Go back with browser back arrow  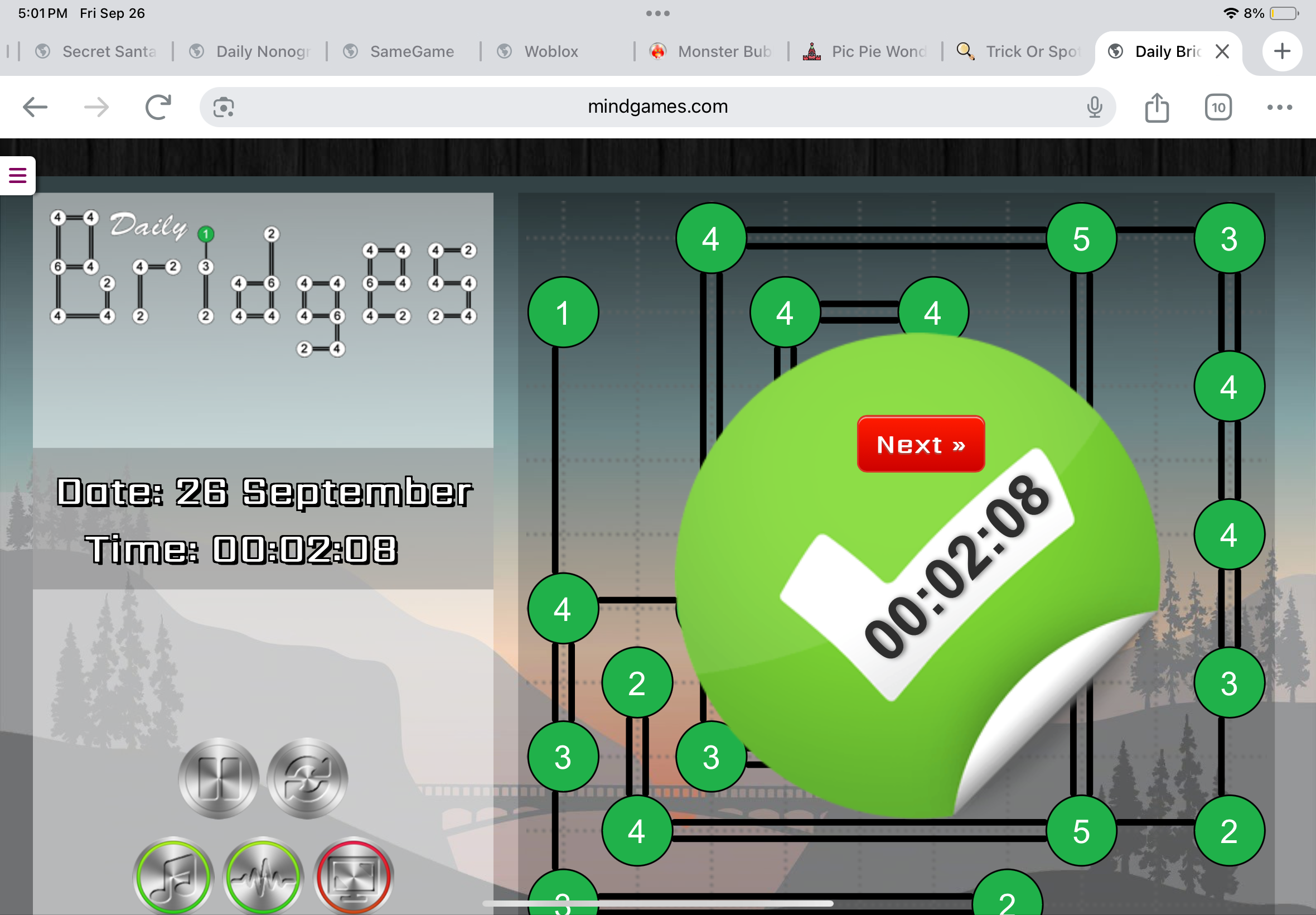pyautogui.click(x=35, y=107)
